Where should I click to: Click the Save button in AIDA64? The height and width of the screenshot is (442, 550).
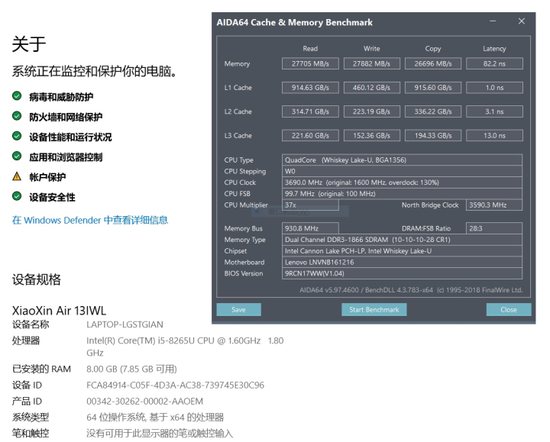click(239, 310)
